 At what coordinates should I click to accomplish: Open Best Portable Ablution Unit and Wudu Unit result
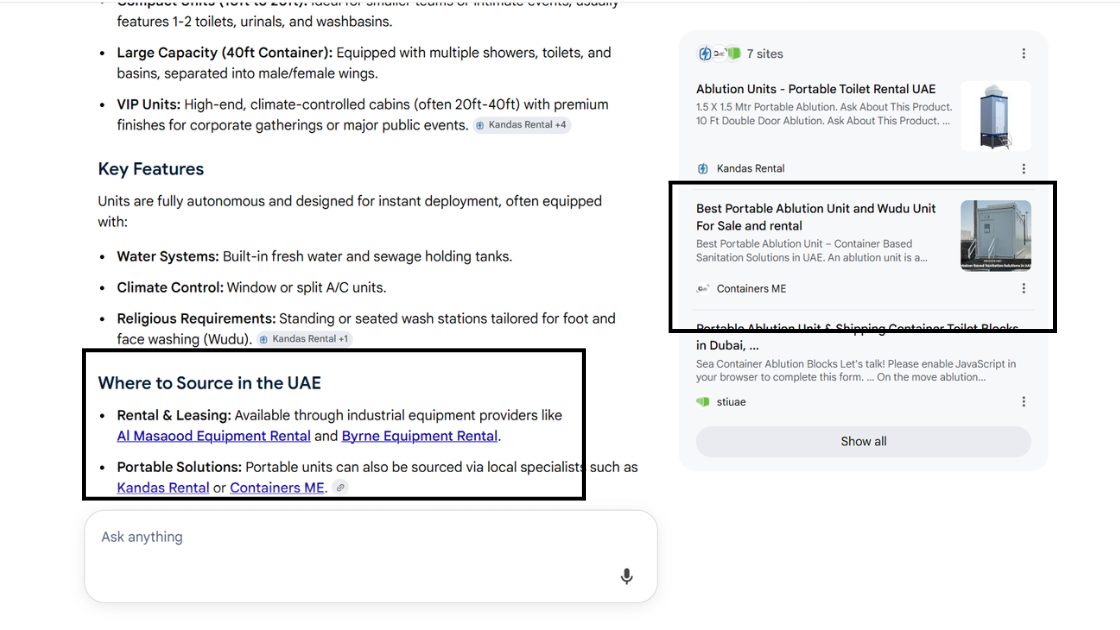click(816, 217)
